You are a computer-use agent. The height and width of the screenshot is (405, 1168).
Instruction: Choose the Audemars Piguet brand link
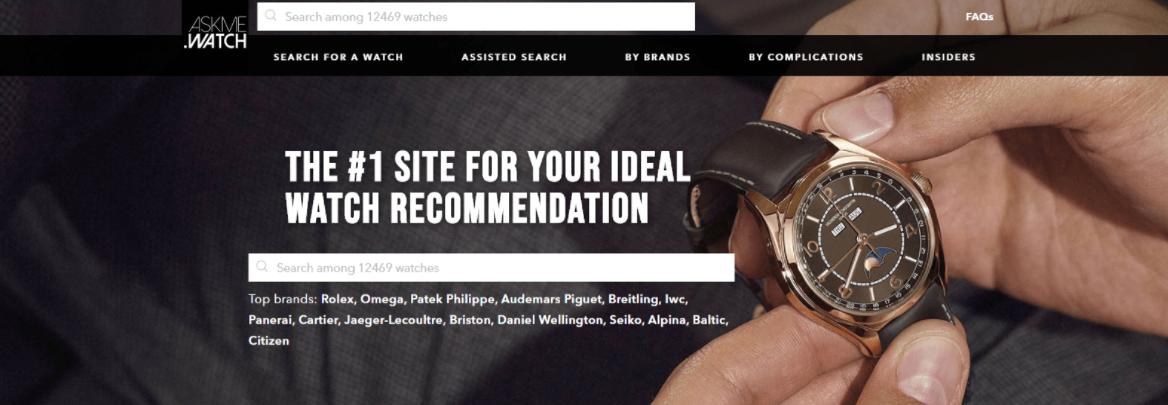click(x=553, y=299)
